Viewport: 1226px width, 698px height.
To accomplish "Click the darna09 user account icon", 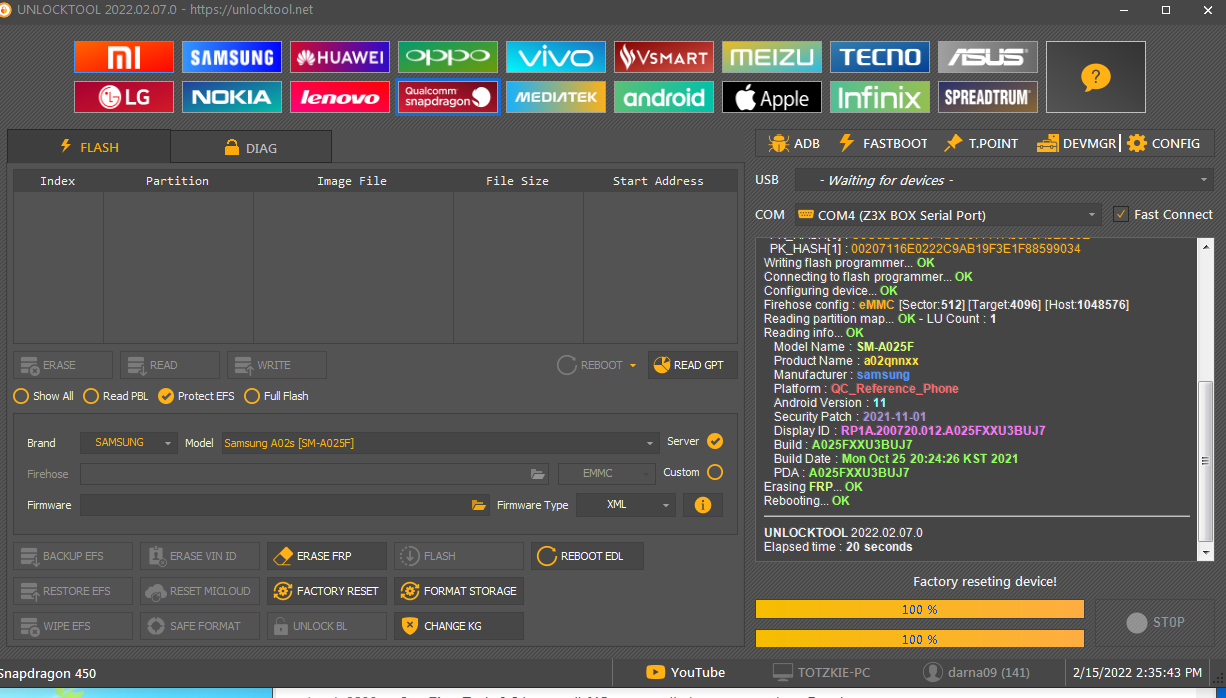I will [x=933, y=673].
